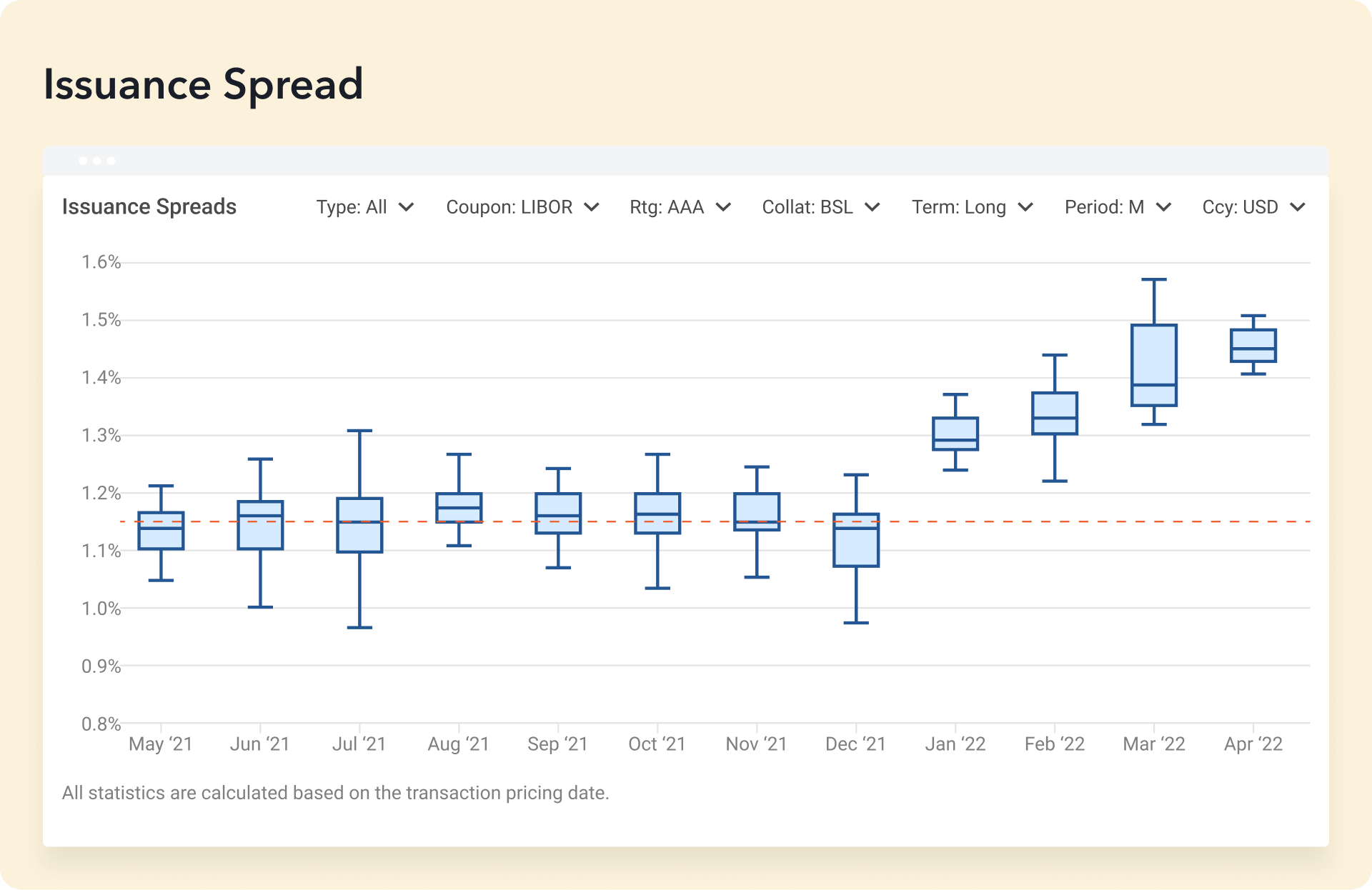Click the Oct '21 box plot
1372x890 pixels.
click(x=657, y=513)
